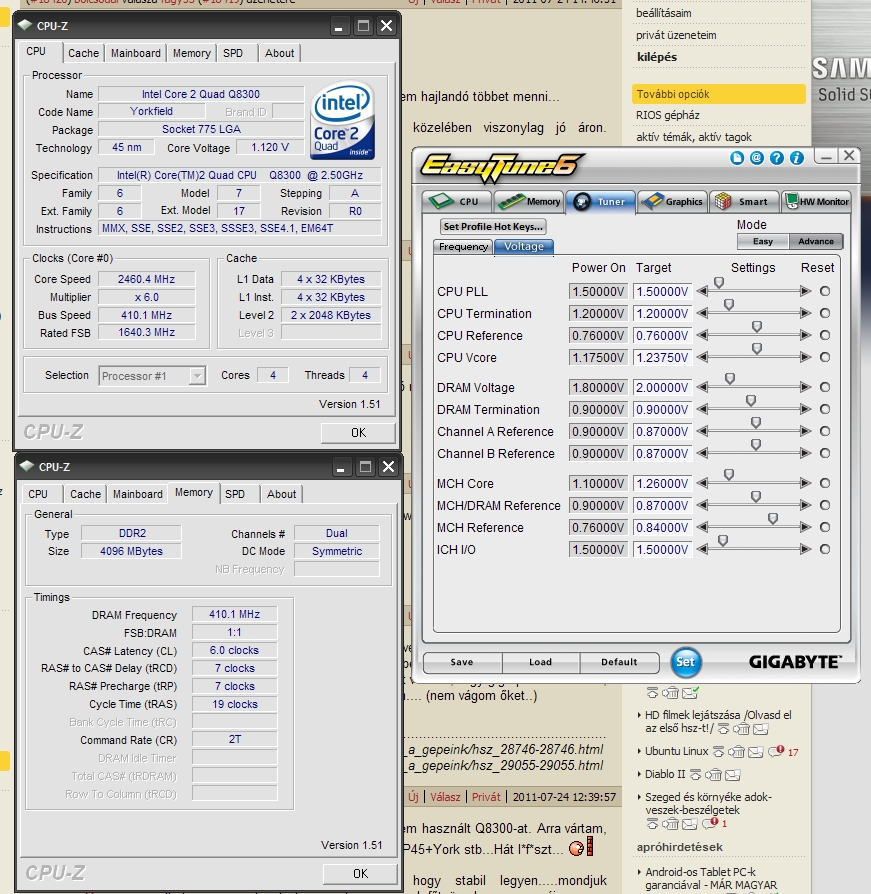The width and height of the screenshot is (871, 894).
Task: Select Reset radio for DRAM Voltage
Action: [x=825, y=387]
